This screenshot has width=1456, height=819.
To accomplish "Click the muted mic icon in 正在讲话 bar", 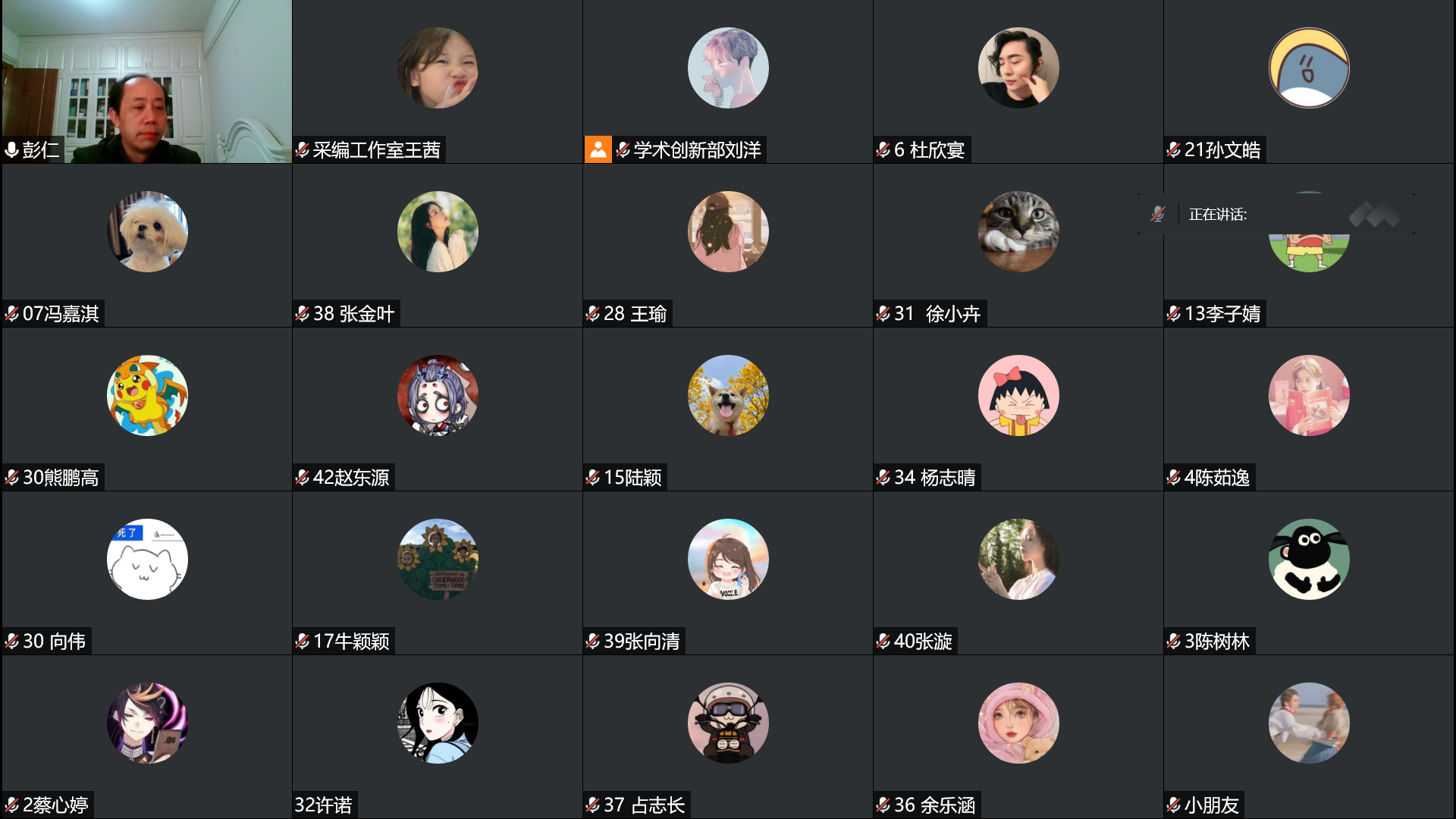I will tap(1158, 215).
